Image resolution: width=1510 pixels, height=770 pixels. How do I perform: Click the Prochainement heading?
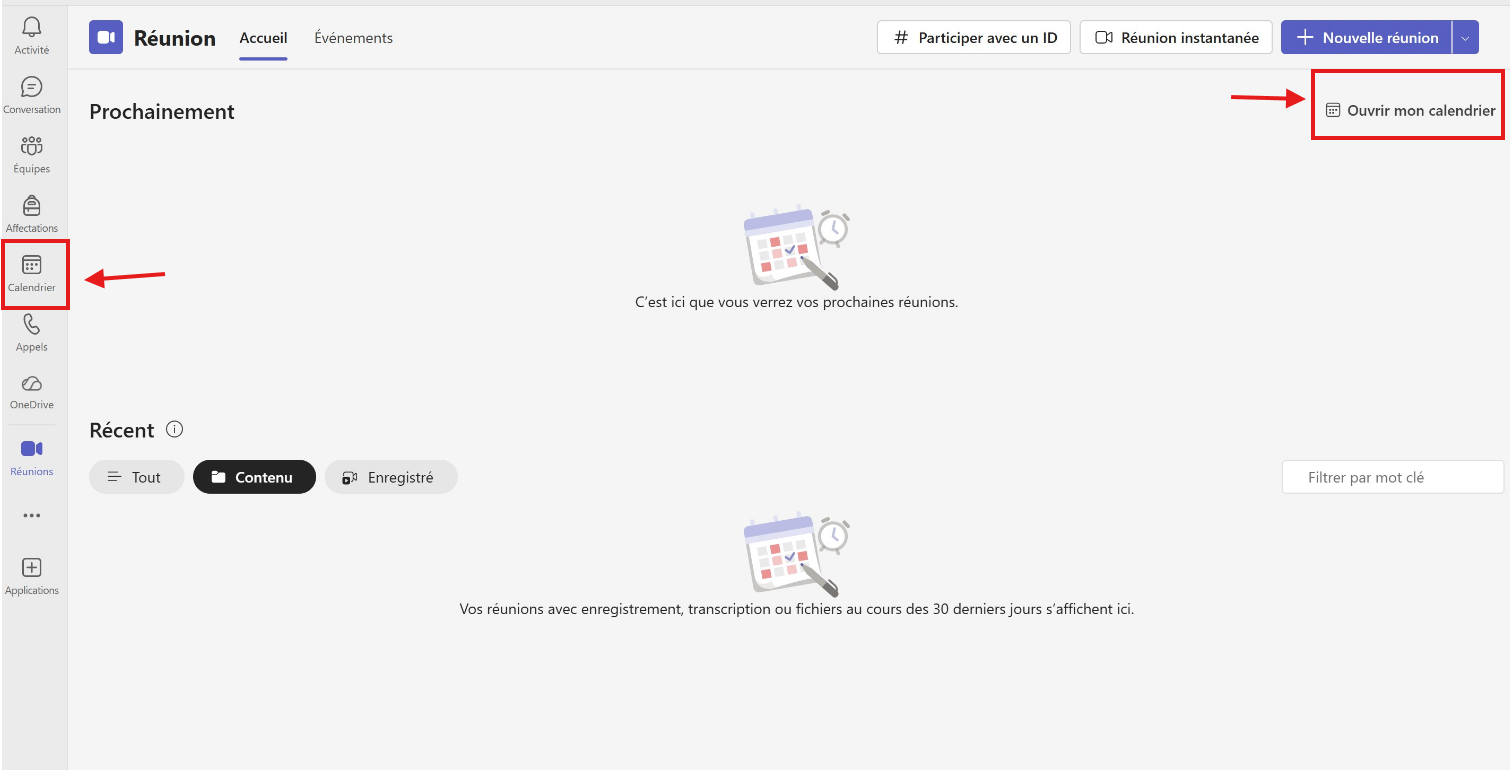coord(162,112)
